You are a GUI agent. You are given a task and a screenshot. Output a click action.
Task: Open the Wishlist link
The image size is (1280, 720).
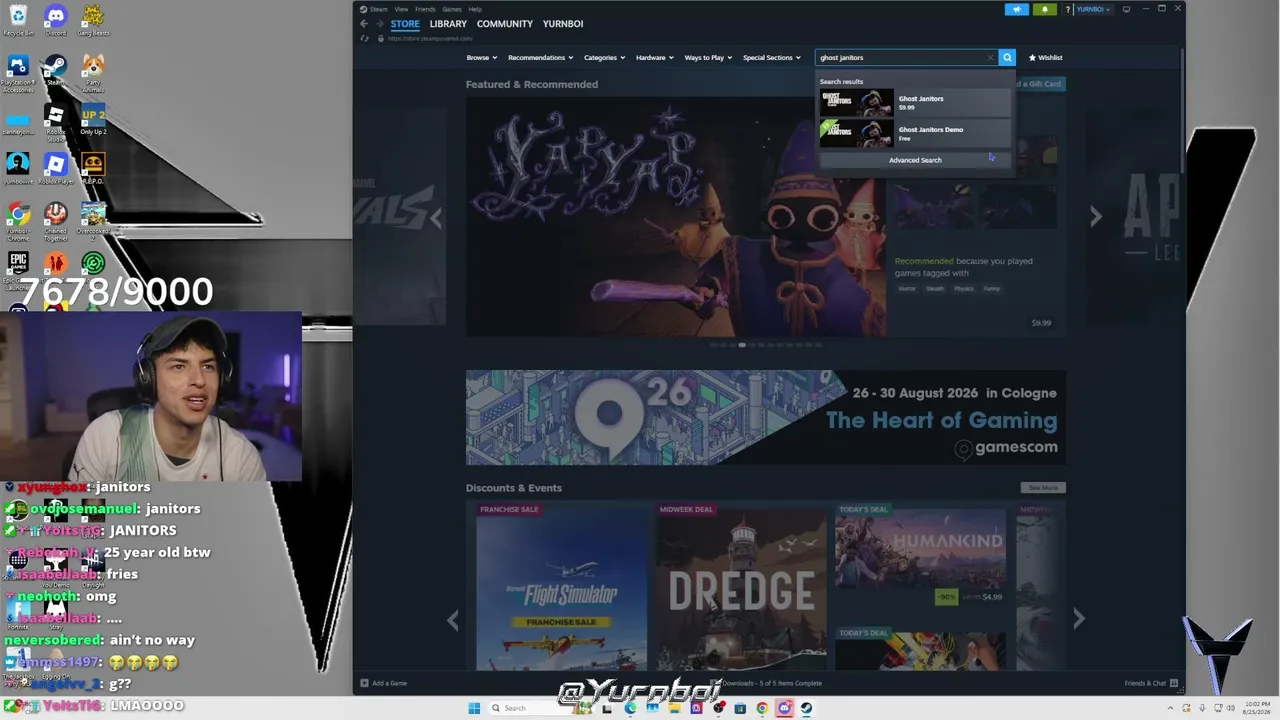pos(1046,57)
